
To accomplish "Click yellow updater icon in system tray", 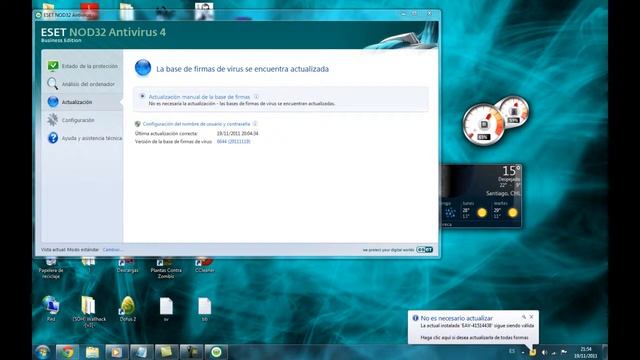I will [533, 352].
